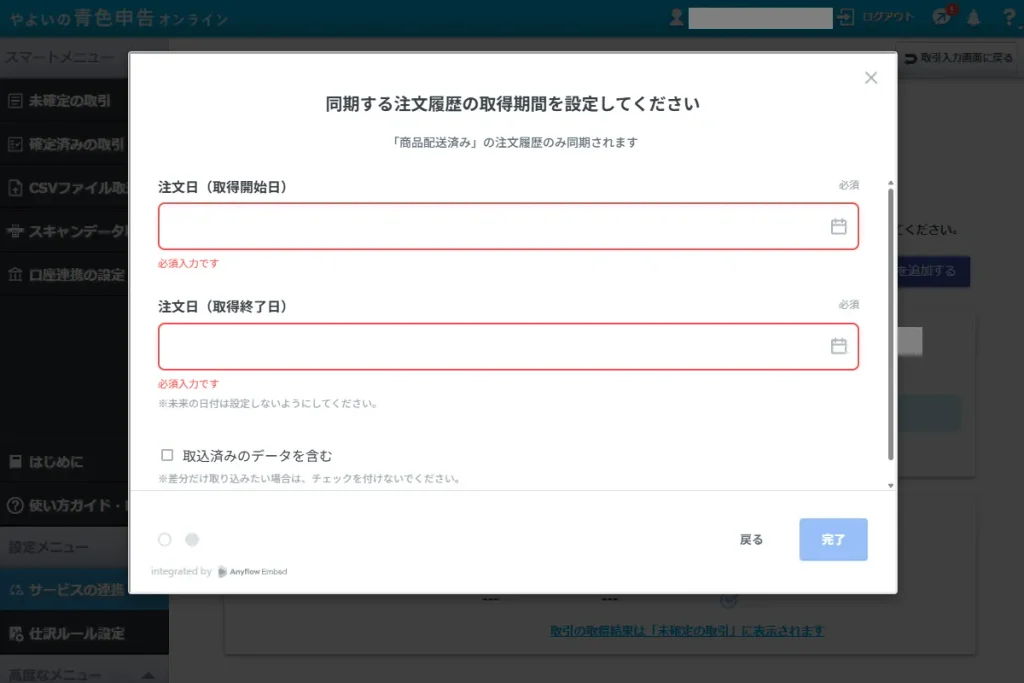Screen dimensions: 1024x683
Task: Click the user account icon in header
Action: point(677,18)
